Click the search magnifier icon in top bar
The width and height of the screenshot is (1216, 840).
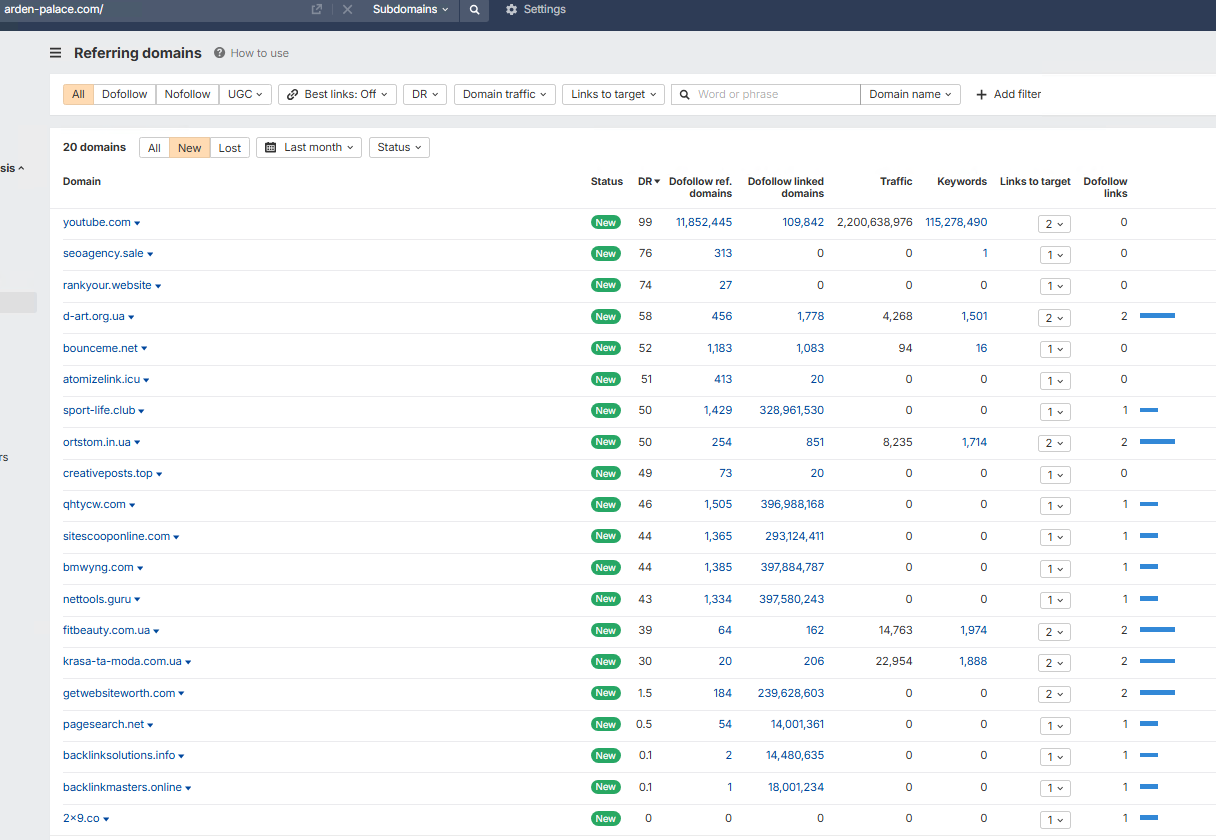[x=475, y=10]
